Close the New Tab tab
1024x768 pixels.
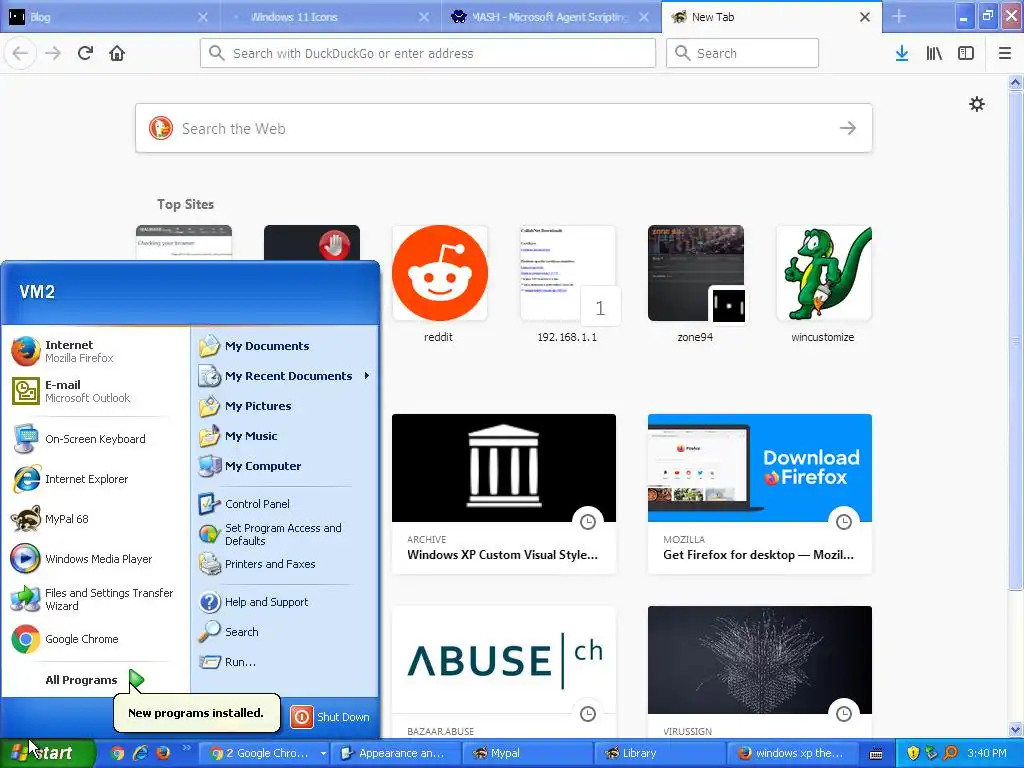[x=865, y=17]
